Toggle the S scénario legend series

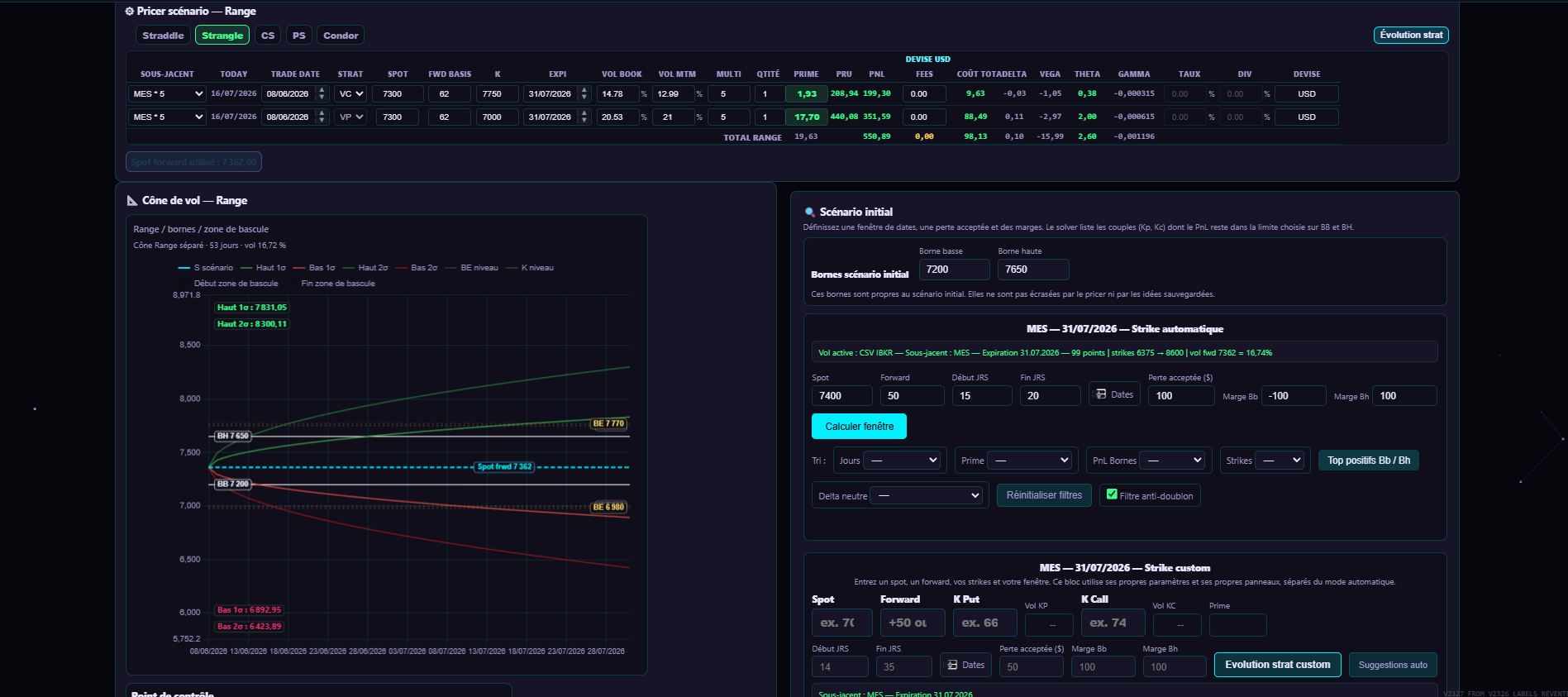[x=206, y=268]
